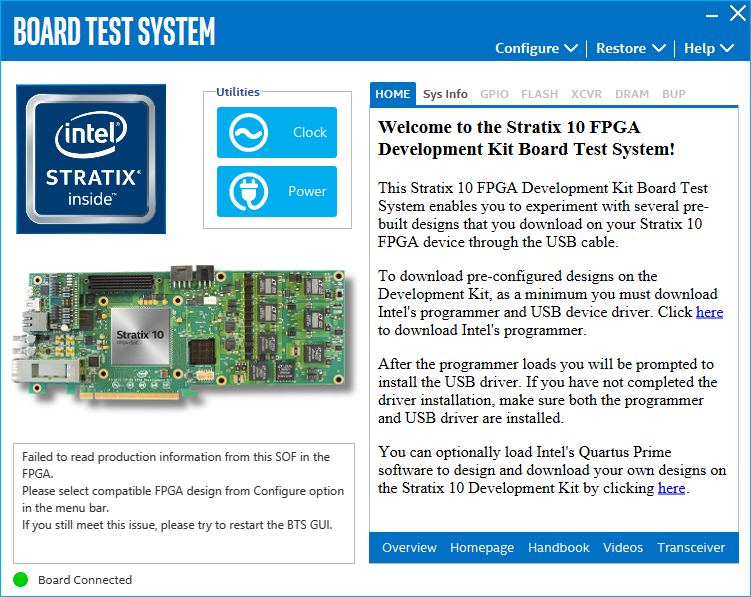The width and height of the screenshot is (751, 597).
Task: Open the Videos link
Action: [x=623, y=548]
